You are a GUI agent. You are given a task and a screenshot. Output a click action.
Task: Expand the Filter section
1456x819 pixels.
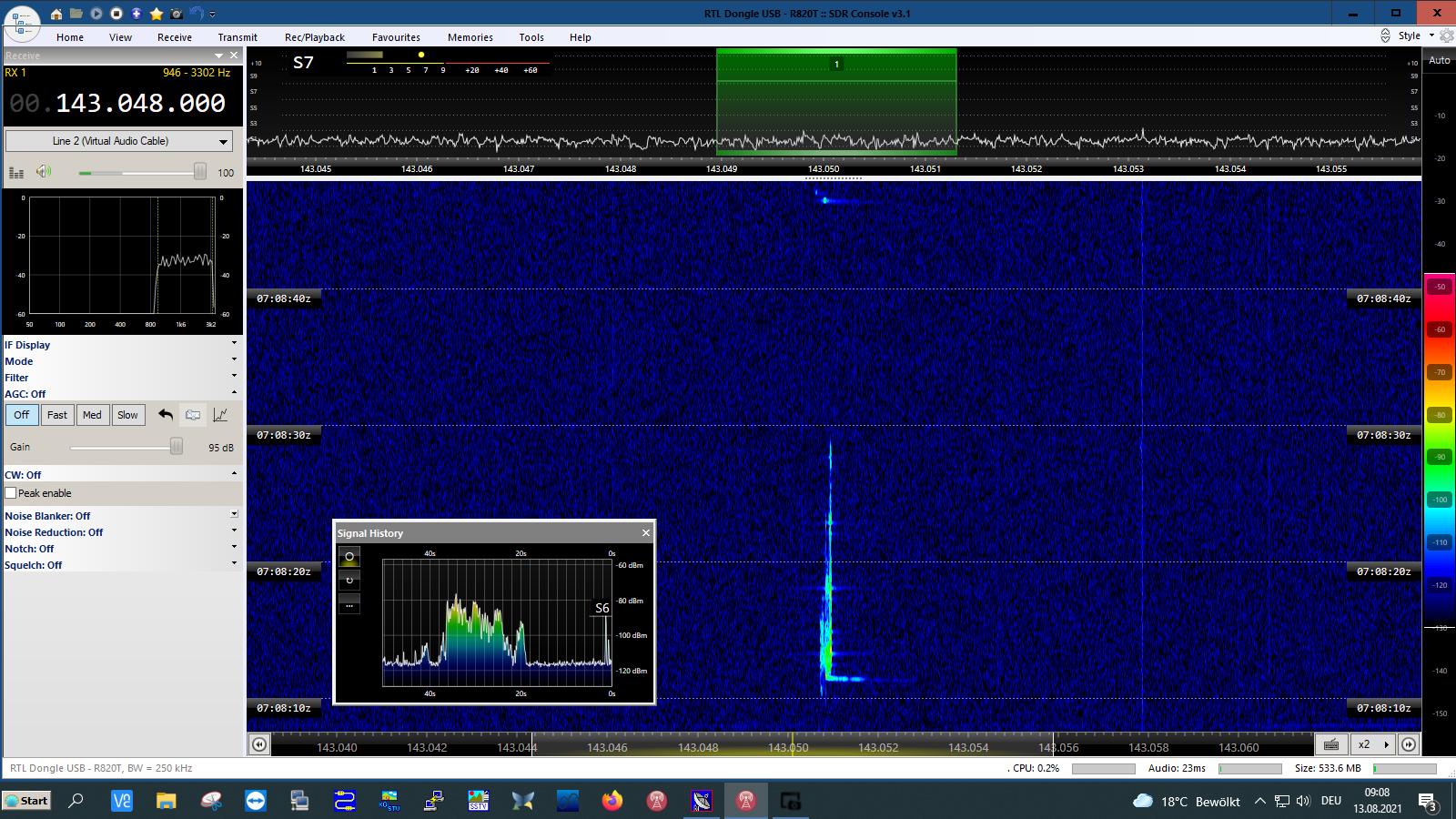[122, 378]
